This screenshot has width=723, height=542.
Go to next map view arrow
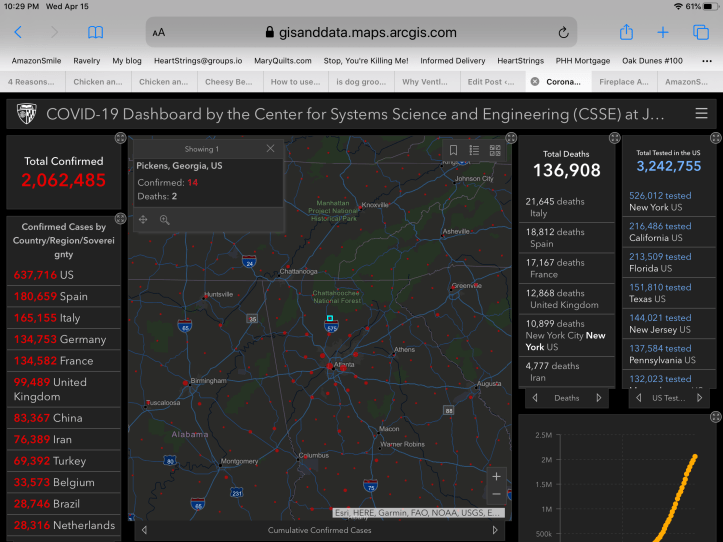(495, 530)
